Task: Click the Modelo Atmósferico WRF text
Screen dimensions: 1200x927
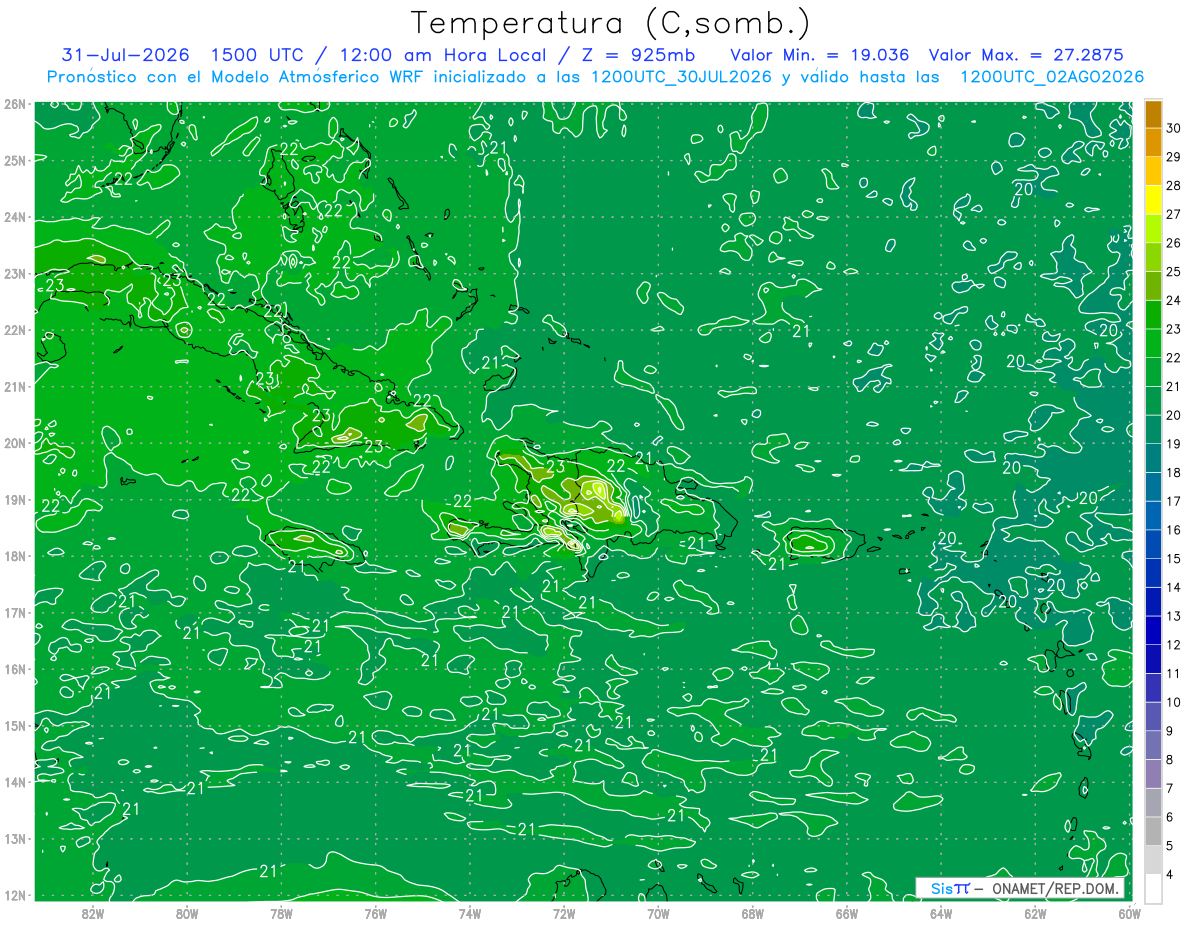Action: point(319,77)
